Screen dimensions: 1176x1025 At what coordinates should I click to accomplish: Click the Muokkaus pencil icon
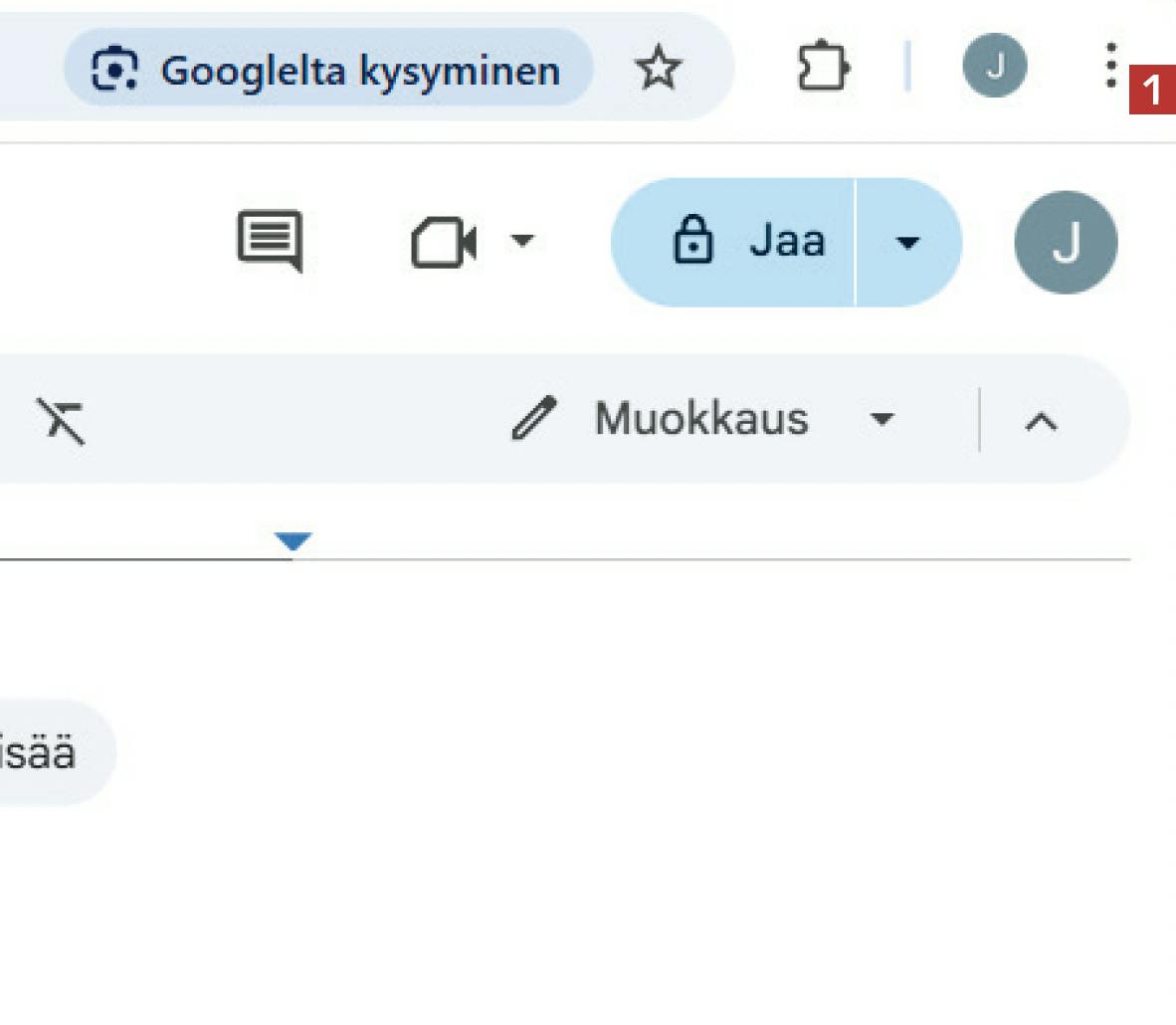(x=534, y=418)
